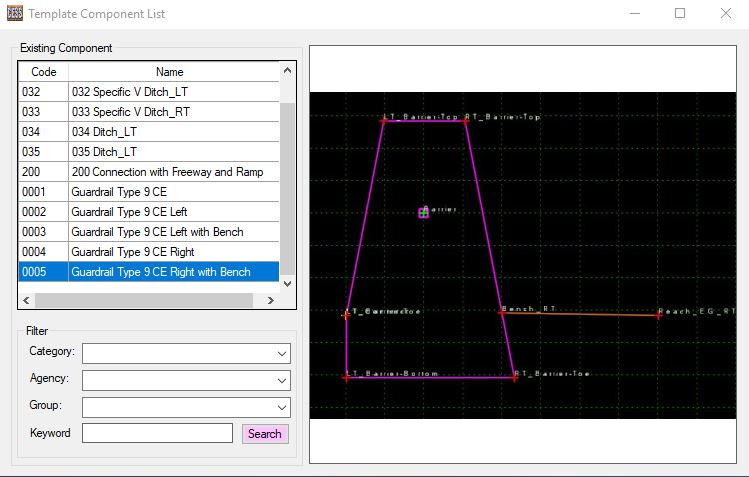This screenshot has width=749, height=477.
Task: Maximize the Template Component List window
Action: (680, 13)
